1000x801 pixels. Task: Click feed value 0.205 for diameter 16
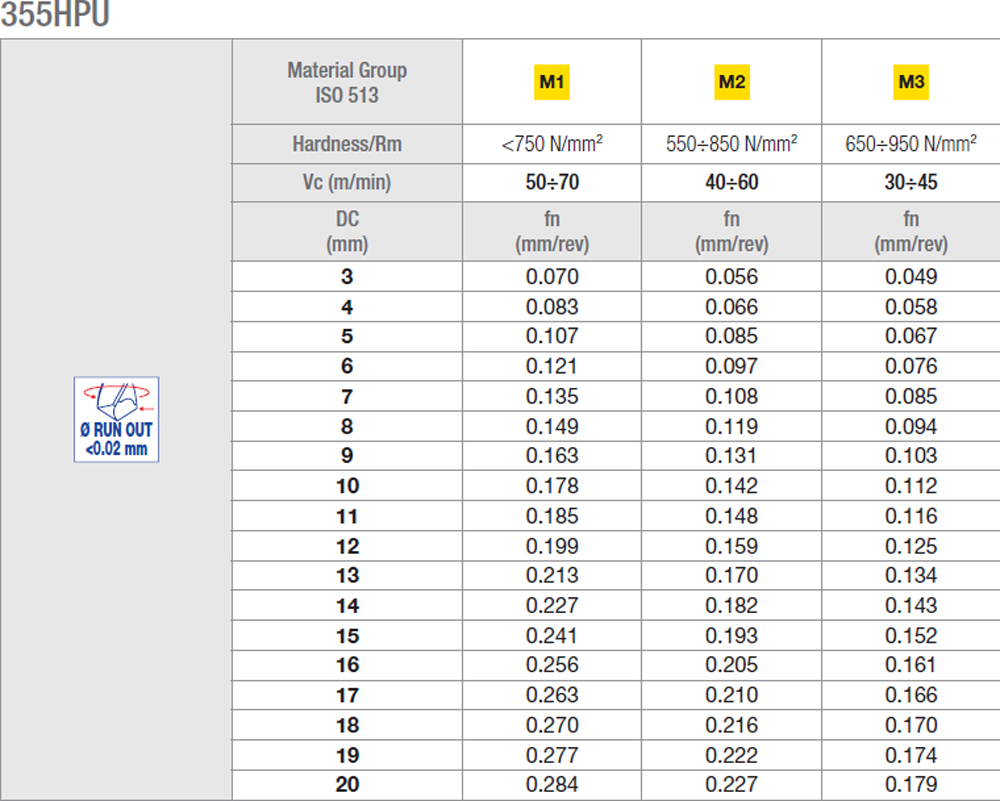[x=732, y=665]
